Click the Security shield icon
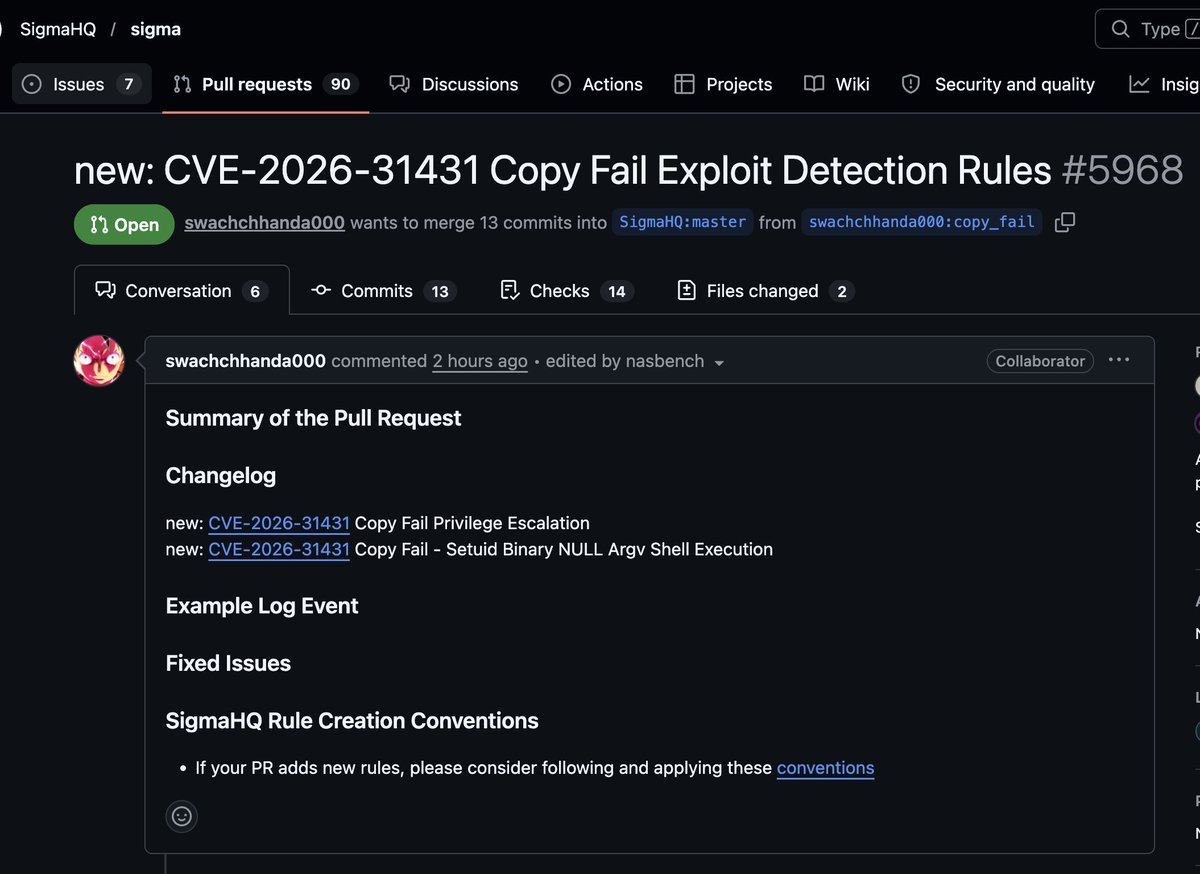Screen dimensions: 1200x874 [910, 84]
